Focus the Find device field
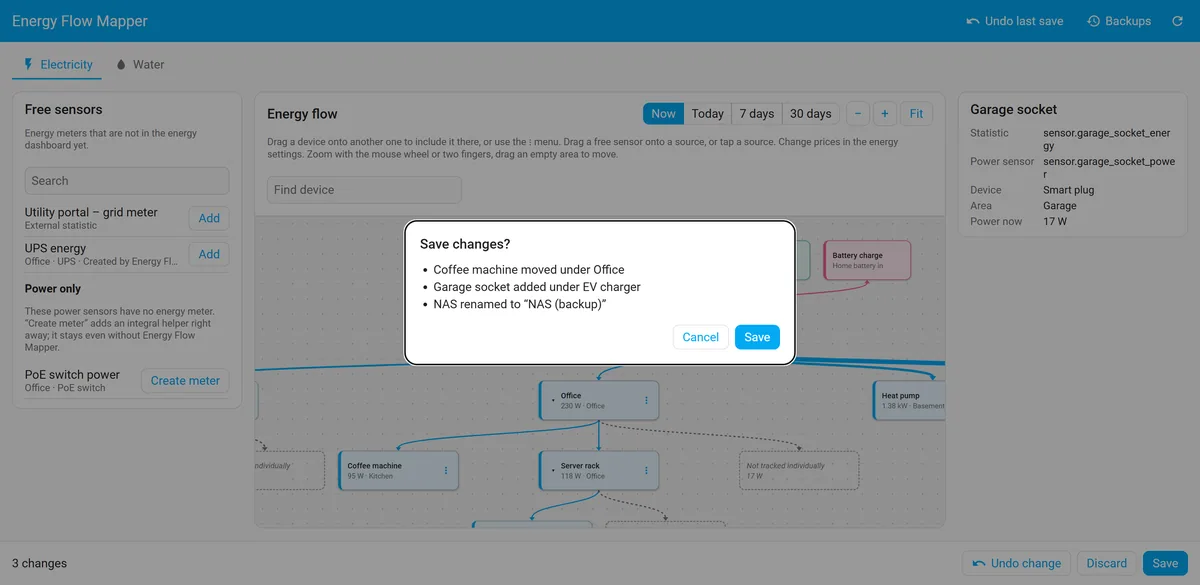The image size is (1200, 585). [x=364, y=190]
